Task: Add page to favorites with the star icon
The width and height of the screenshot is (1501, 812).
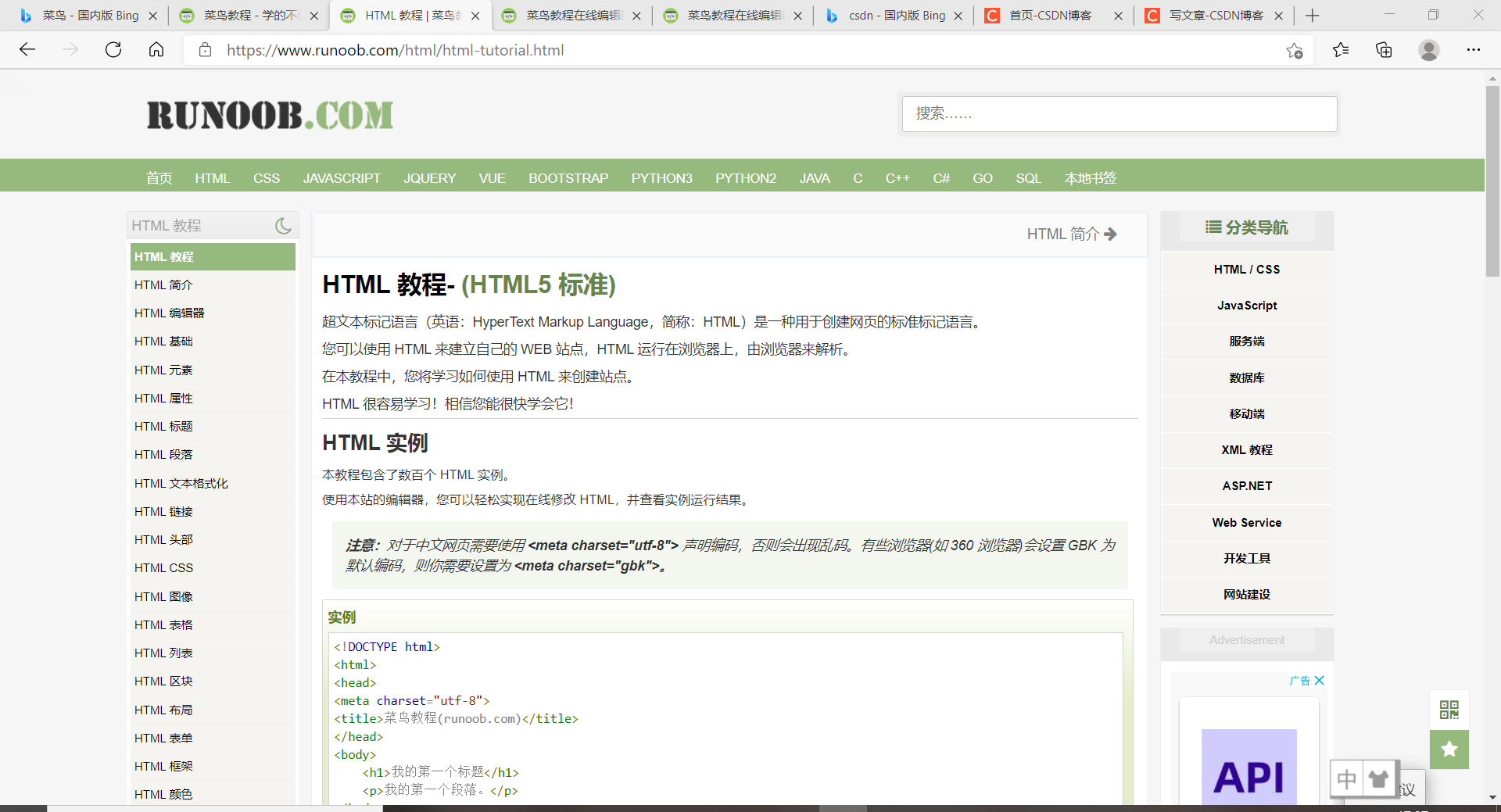Action: coord(1295,50)
